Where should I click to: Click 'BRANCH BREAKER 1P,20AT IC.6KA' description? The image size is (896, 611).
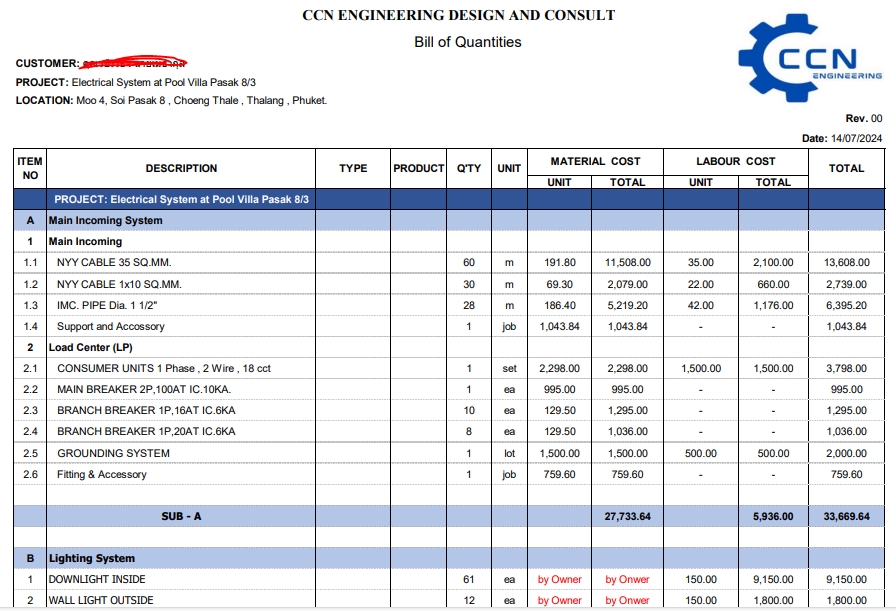click(x=146, y=432)
